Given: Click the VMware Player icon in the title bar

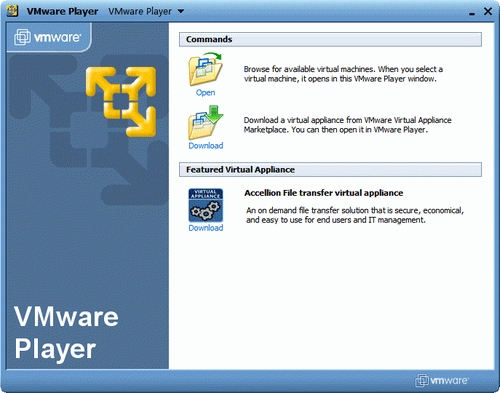Looking at the screenshot, I should 12,11.
